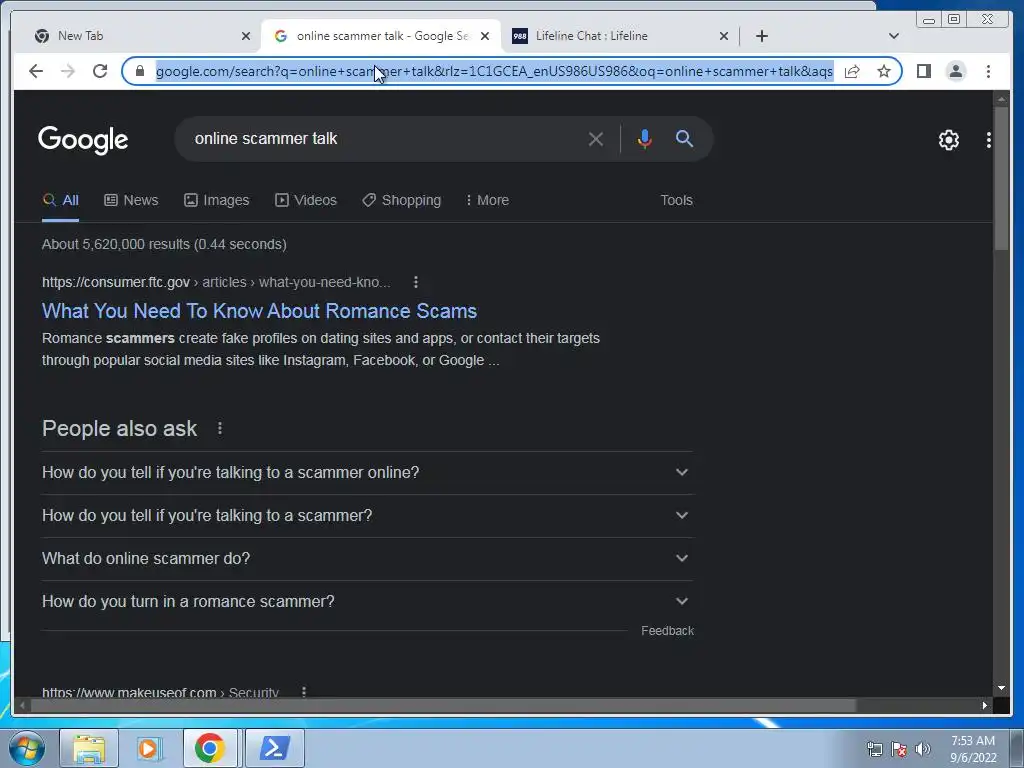The height and width of the screenshot is (768, 1024).
Task: Open People also ask options dots
Action: pos(220,428)
